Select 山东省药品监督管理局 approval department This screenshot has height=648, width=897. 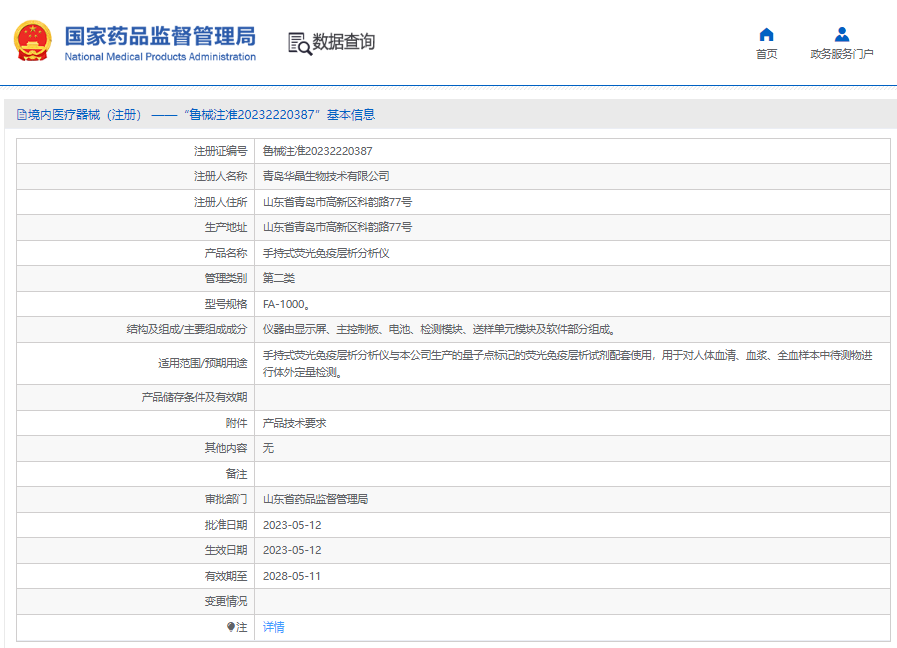click(x=315, y=499)
